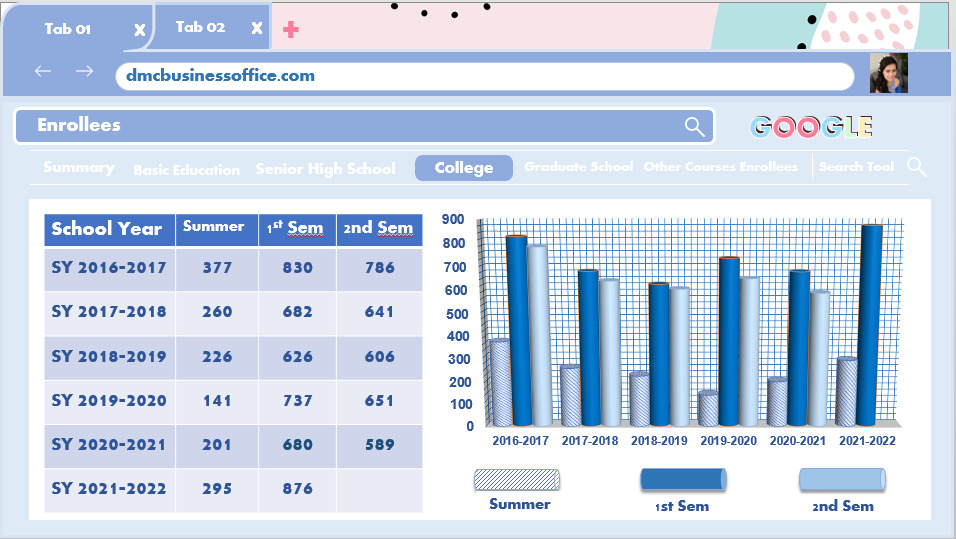Click the magnifier in Enrollees search bar
Screen dimensions: 956x539
coord(694,127)
